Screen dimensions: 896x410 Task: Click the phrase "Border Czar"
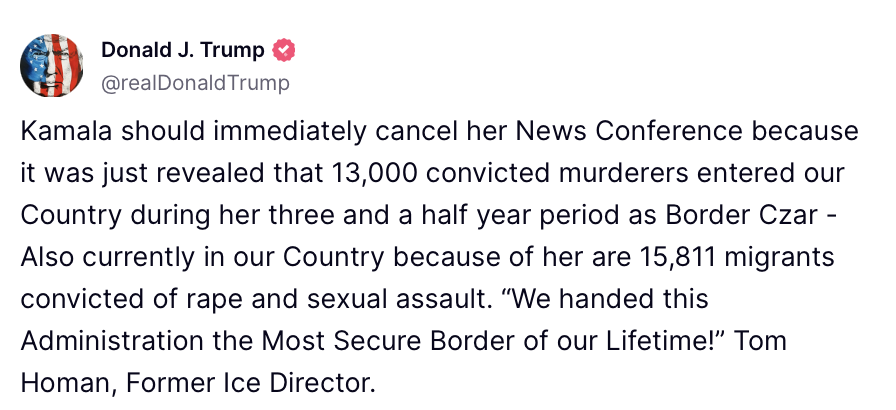point(739,216)
